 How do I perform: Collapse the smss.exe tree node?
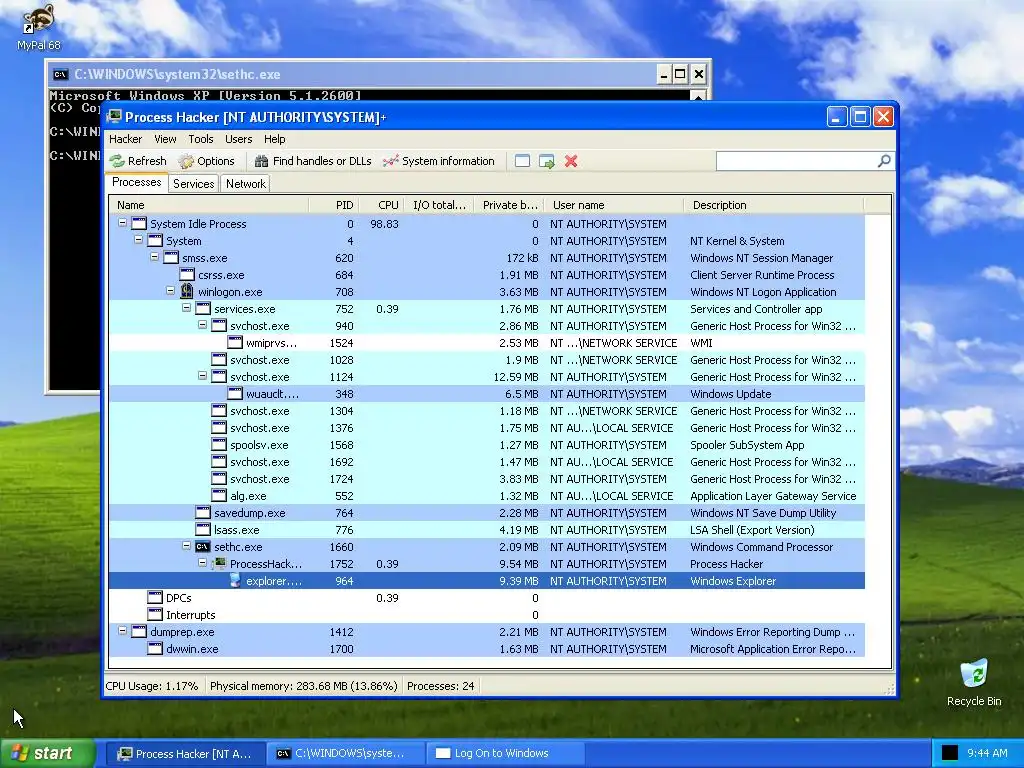154,257
